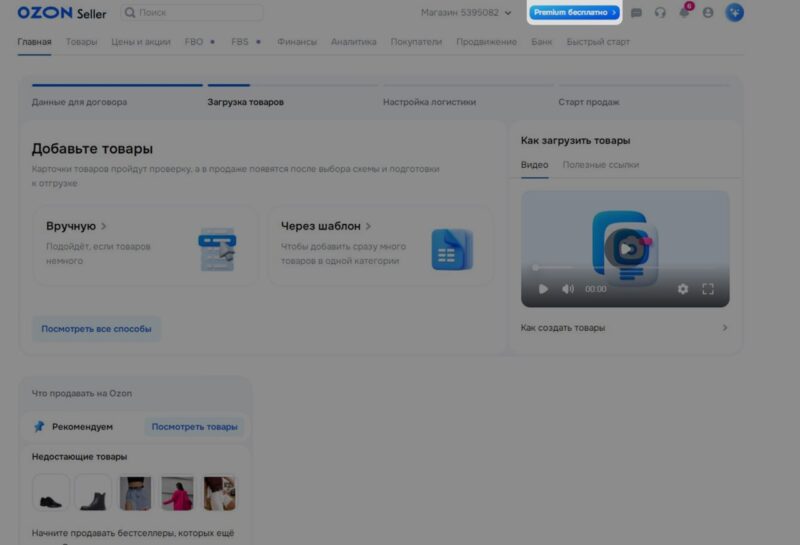800x545 pixels.
Task: Open the FBO tab
Action: [194, 42]
